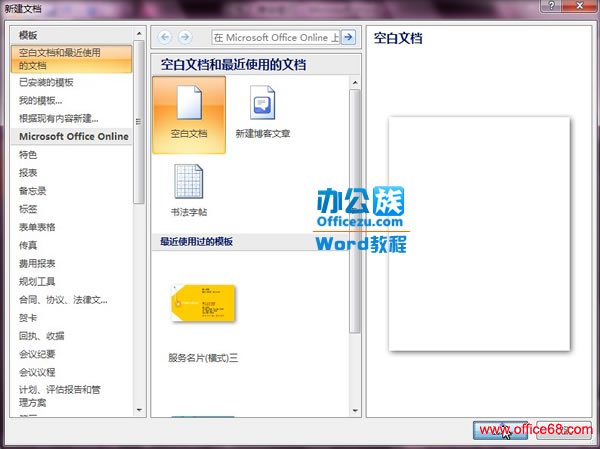Select the 空白文档 blank document icon

(189, 115)
